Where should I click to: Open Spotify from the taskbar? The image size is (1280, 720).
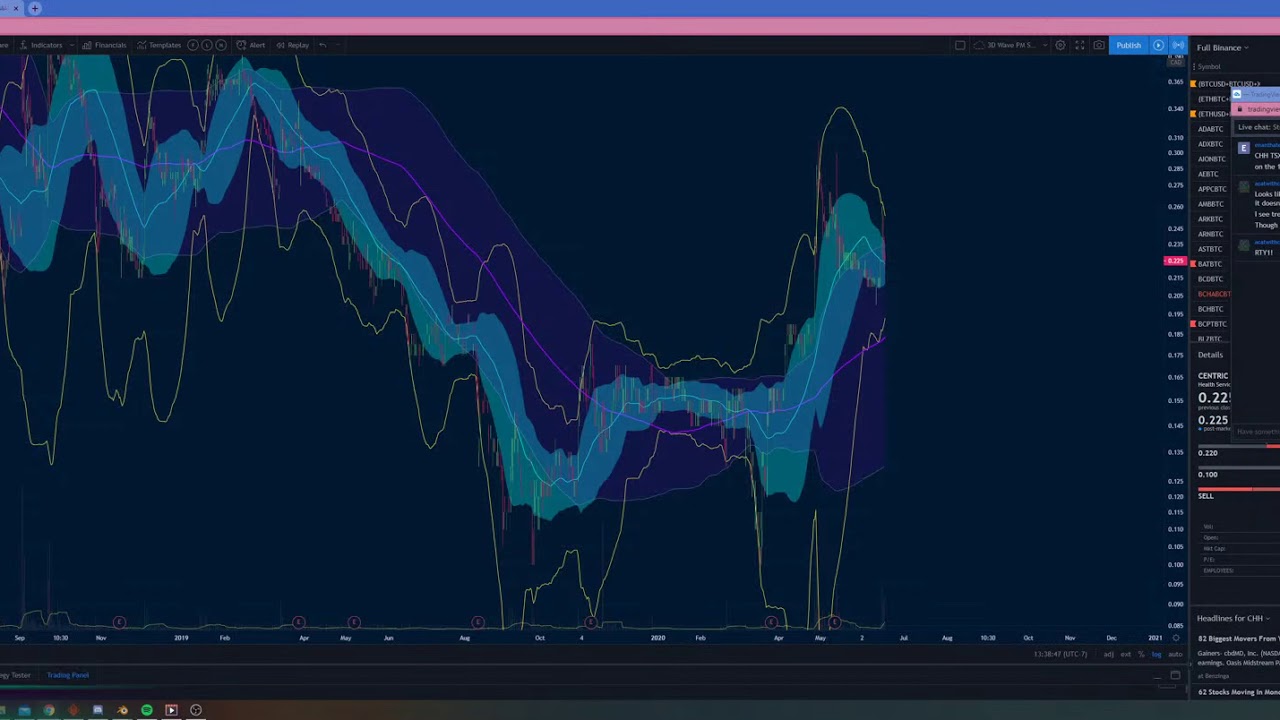[147, 710]
